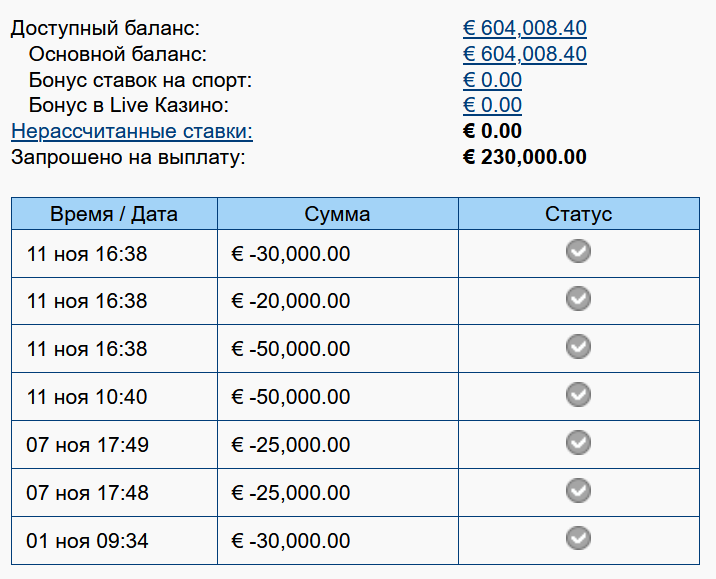This screenshot has width=716, height=579.
Task: Click status checkmark for €-30,000.00 at 11 ноя 16:38
Action: (x=578, y=251)
